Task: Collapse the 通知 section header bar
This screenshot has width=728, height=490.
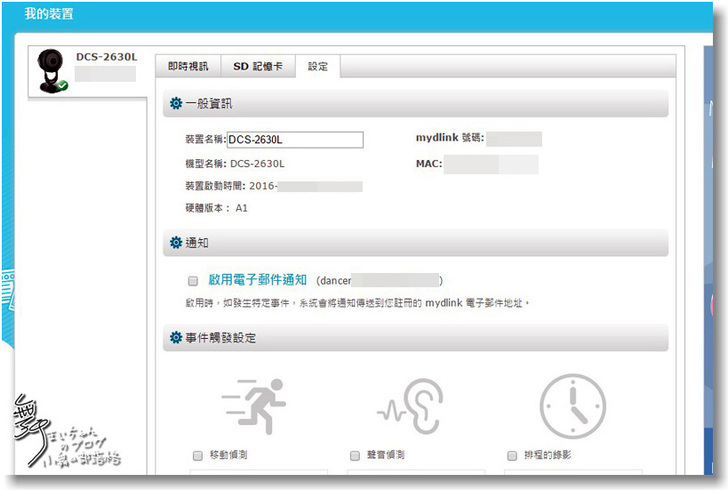Action: click(x=415, y=243)
